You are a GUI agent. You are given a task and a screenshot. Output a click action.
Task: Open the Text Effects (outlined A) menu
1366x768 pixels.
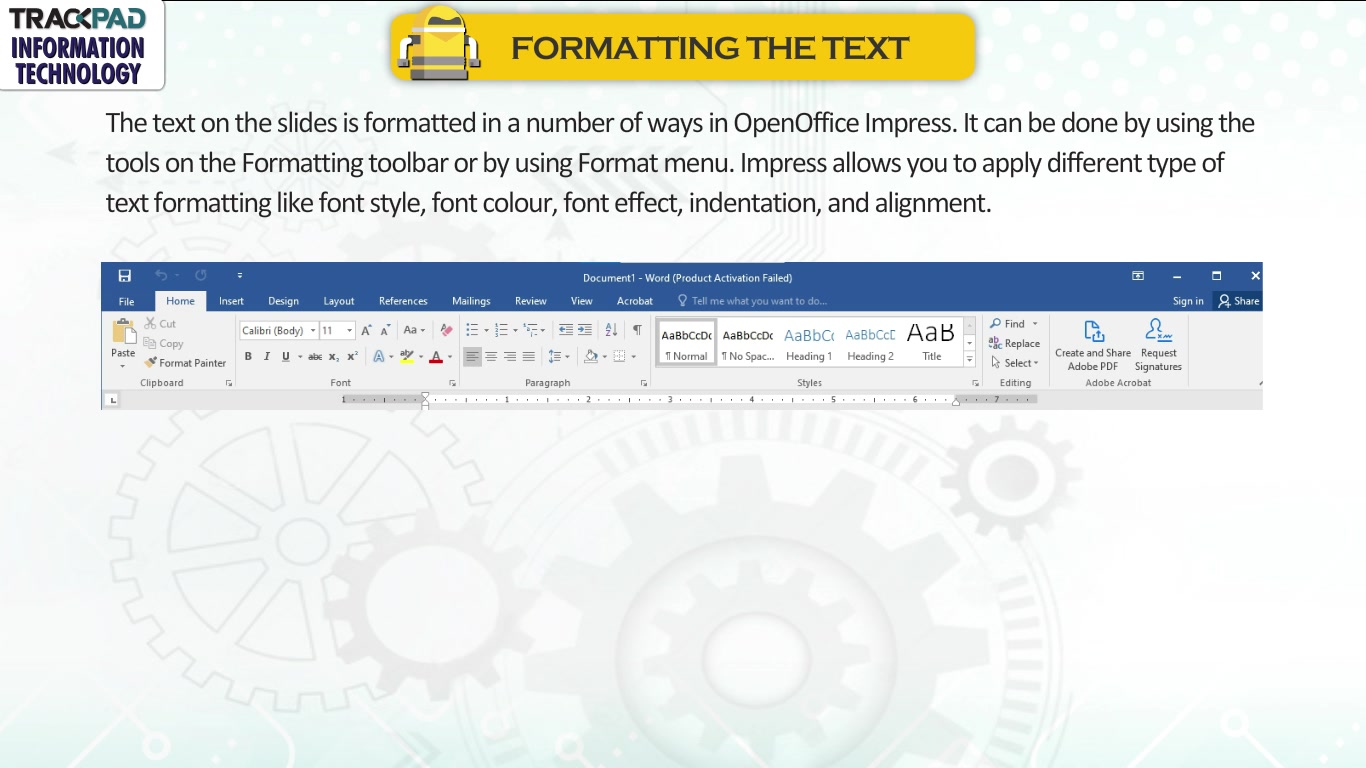pyautogui.click(x=379, y=357)
